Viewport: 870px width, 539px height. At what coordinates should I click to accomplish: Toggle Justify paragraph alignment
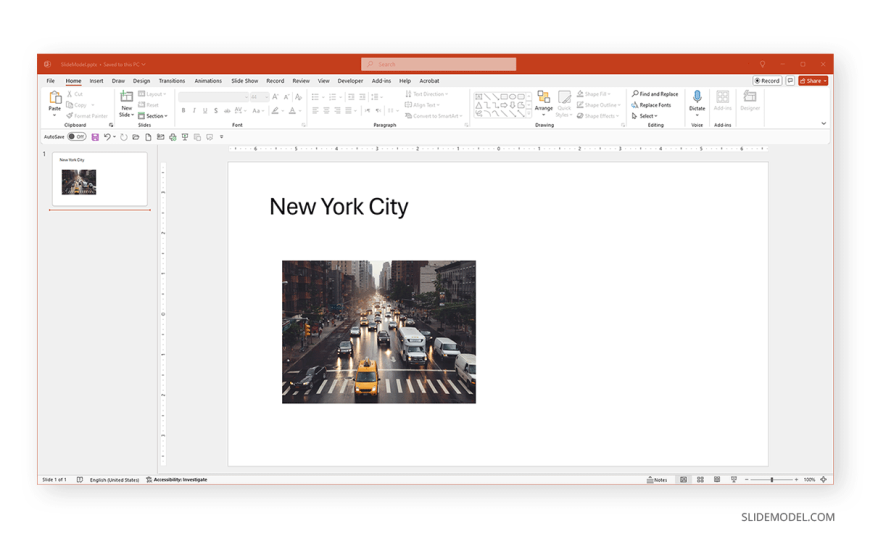click(348, 111)
